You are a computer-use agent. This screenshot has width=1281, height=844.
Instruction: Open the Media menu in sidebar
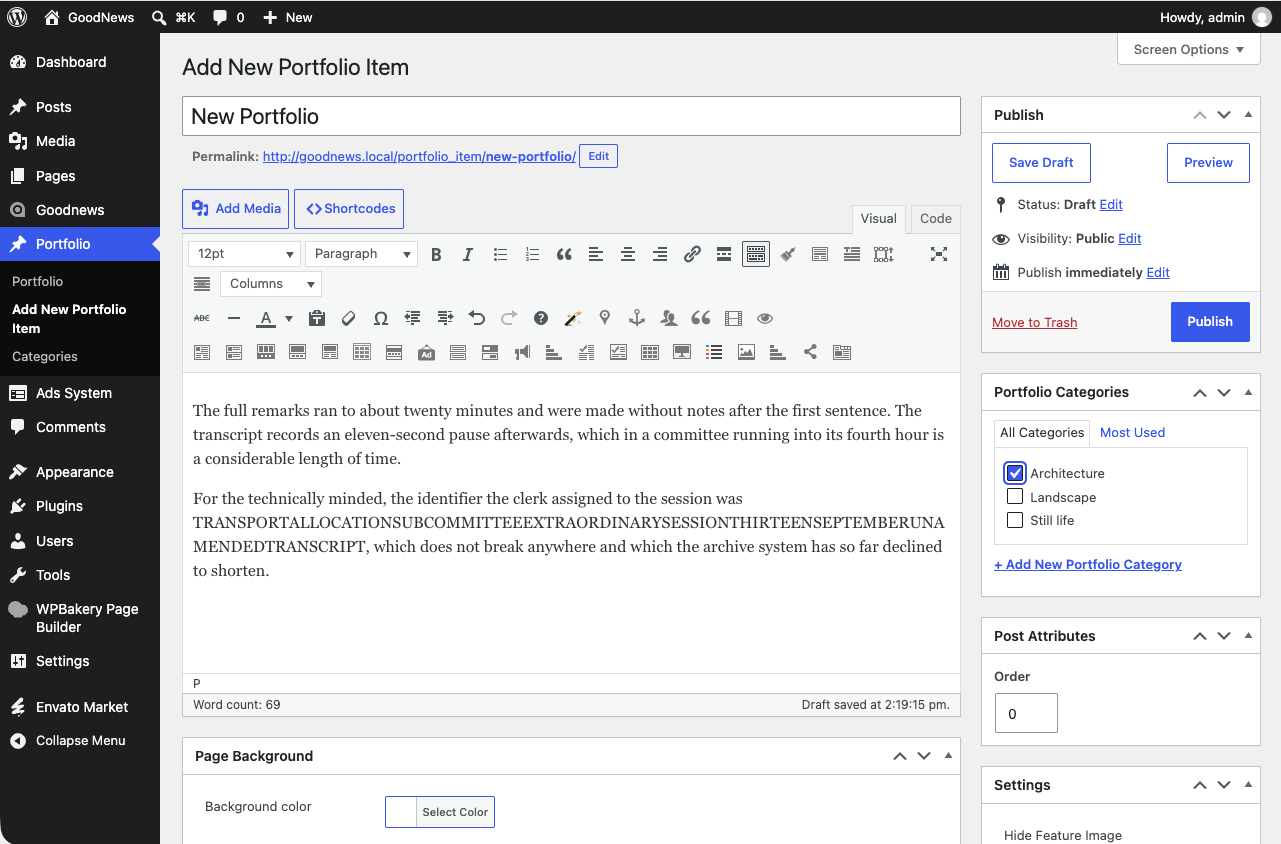(80, 141)
